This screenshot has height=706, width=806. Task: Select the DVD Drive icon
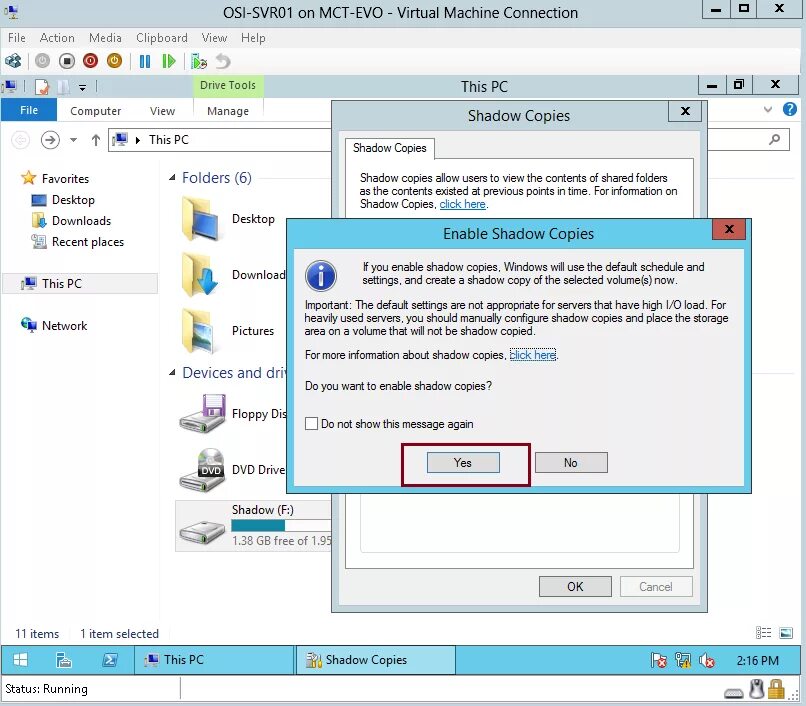pos(203,470)
